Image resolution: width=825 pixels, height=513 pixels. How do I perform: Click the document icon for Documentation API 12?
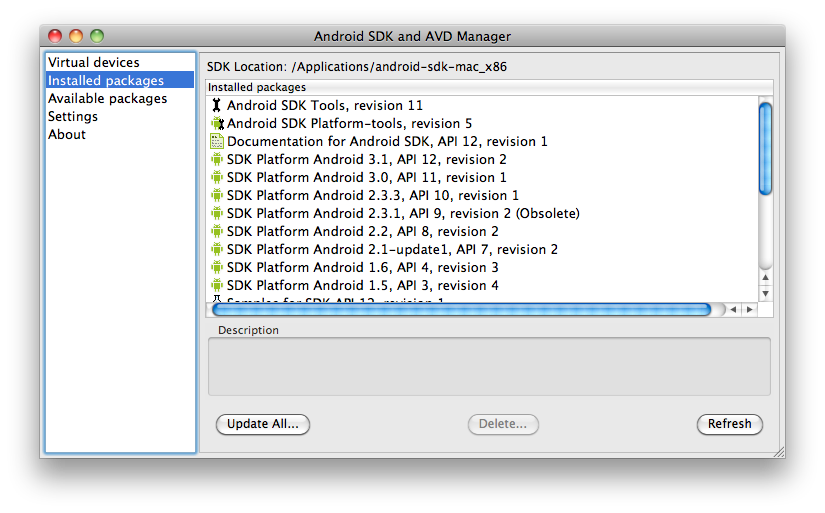217,141
